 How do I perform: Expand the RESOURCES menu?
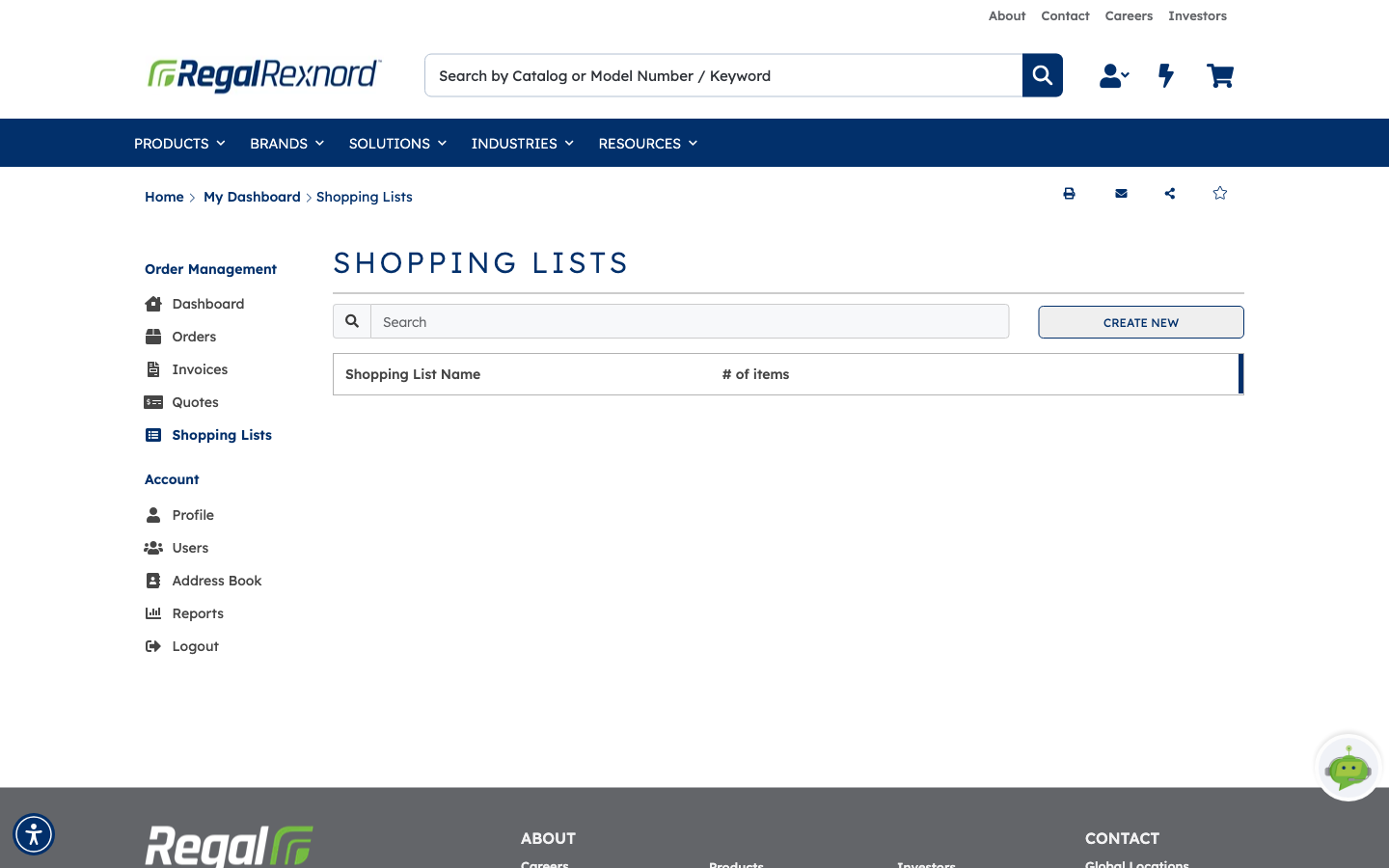tap(647, 143)
